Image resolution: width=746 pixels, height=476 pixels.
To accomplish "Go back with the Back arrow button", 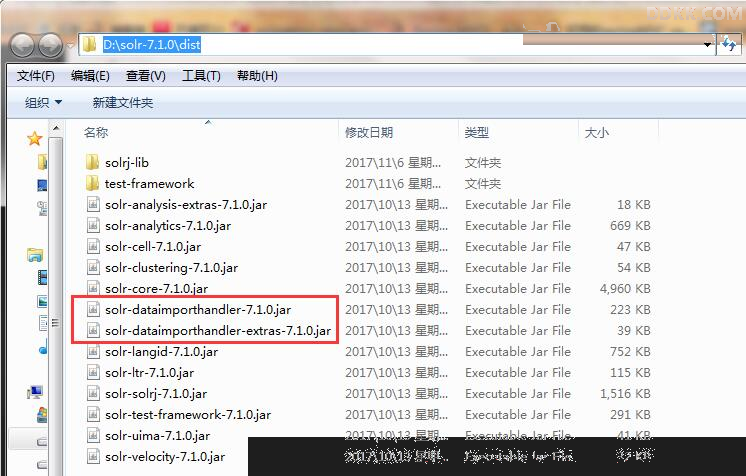I will [x=22, y=46].
